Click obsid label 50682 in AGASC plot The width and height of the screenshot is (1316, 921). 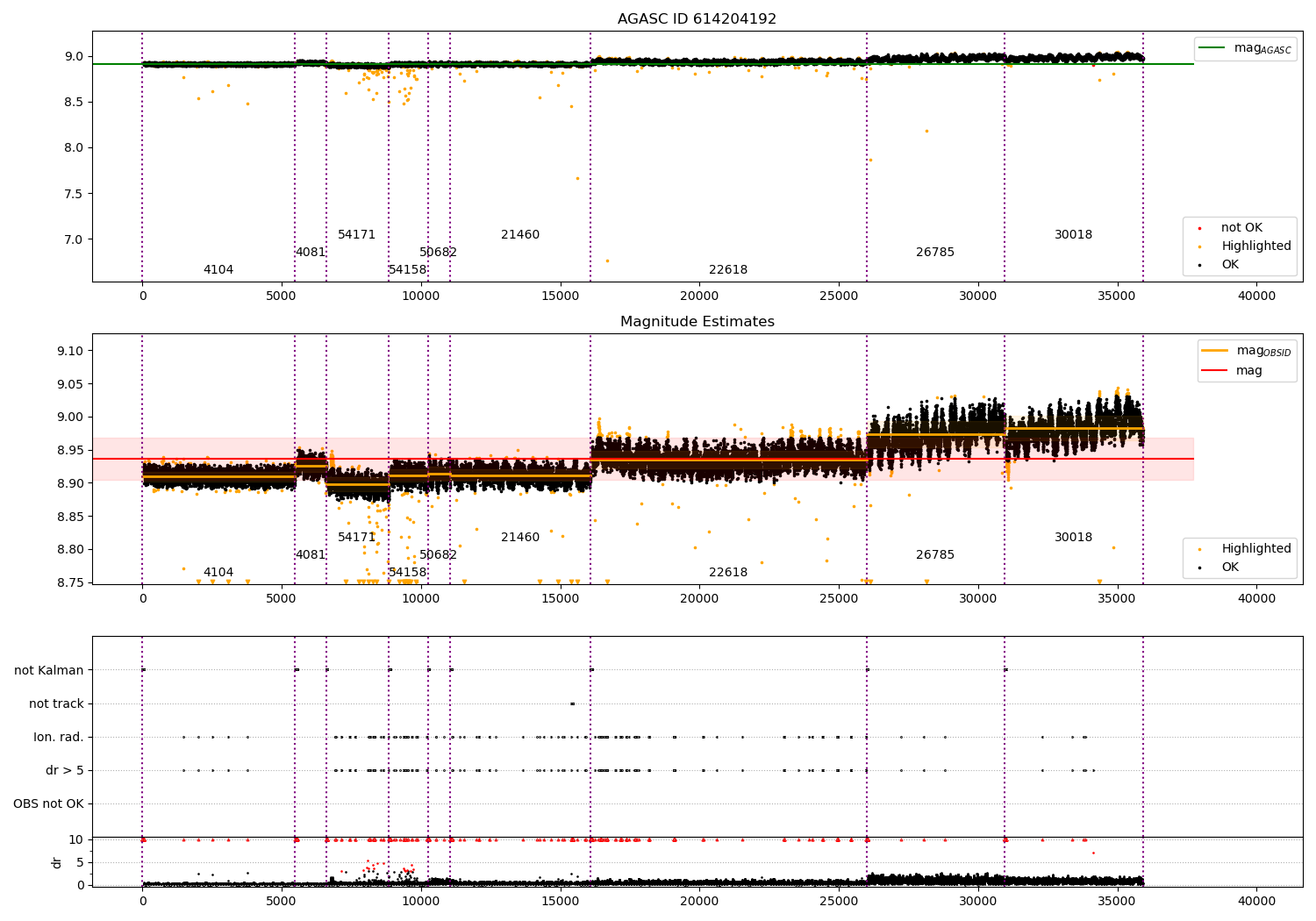pos(439,253)
